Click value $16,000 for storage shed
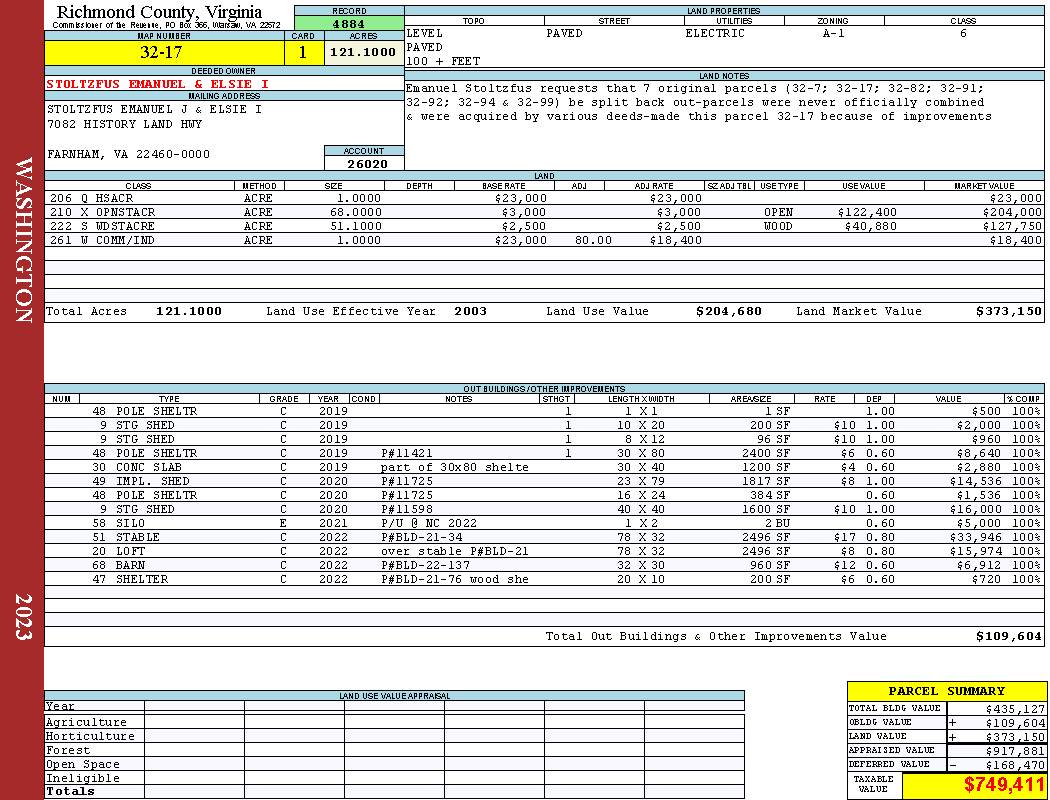The image size is (1050, 800). [x=976, y=509]
